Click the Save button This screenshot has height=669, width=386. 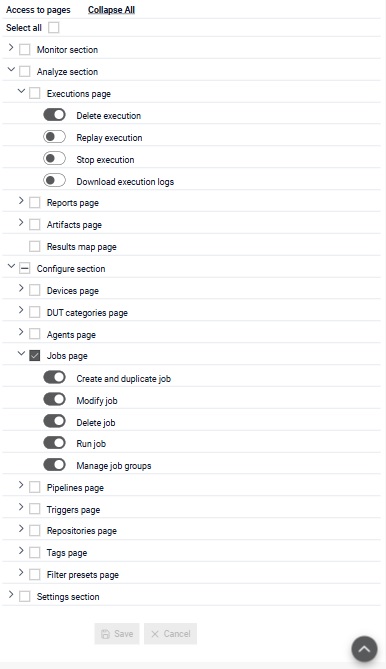pyautogui.click(x=117, y=634)
